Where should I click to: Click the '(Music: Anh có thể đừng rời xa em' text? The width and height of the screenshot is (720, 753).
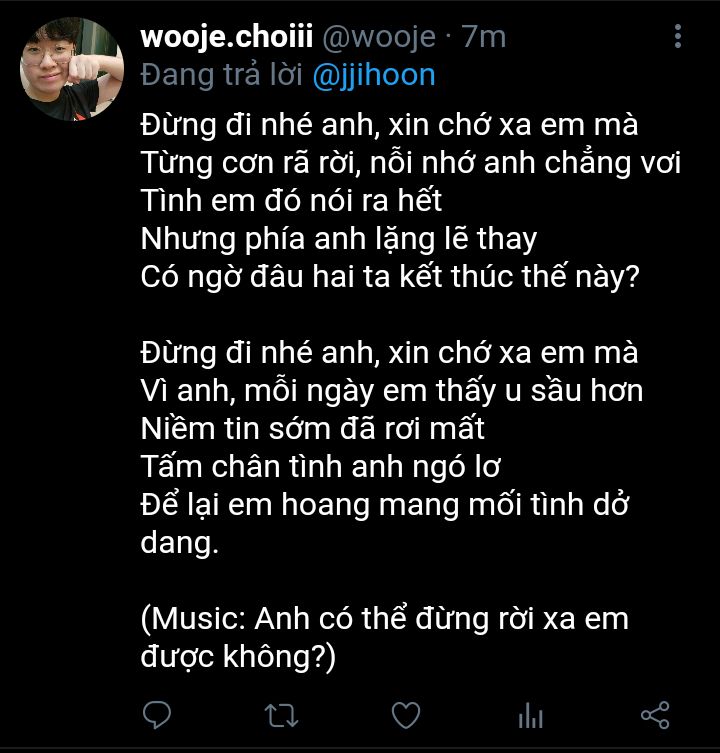tap(385, 618)
